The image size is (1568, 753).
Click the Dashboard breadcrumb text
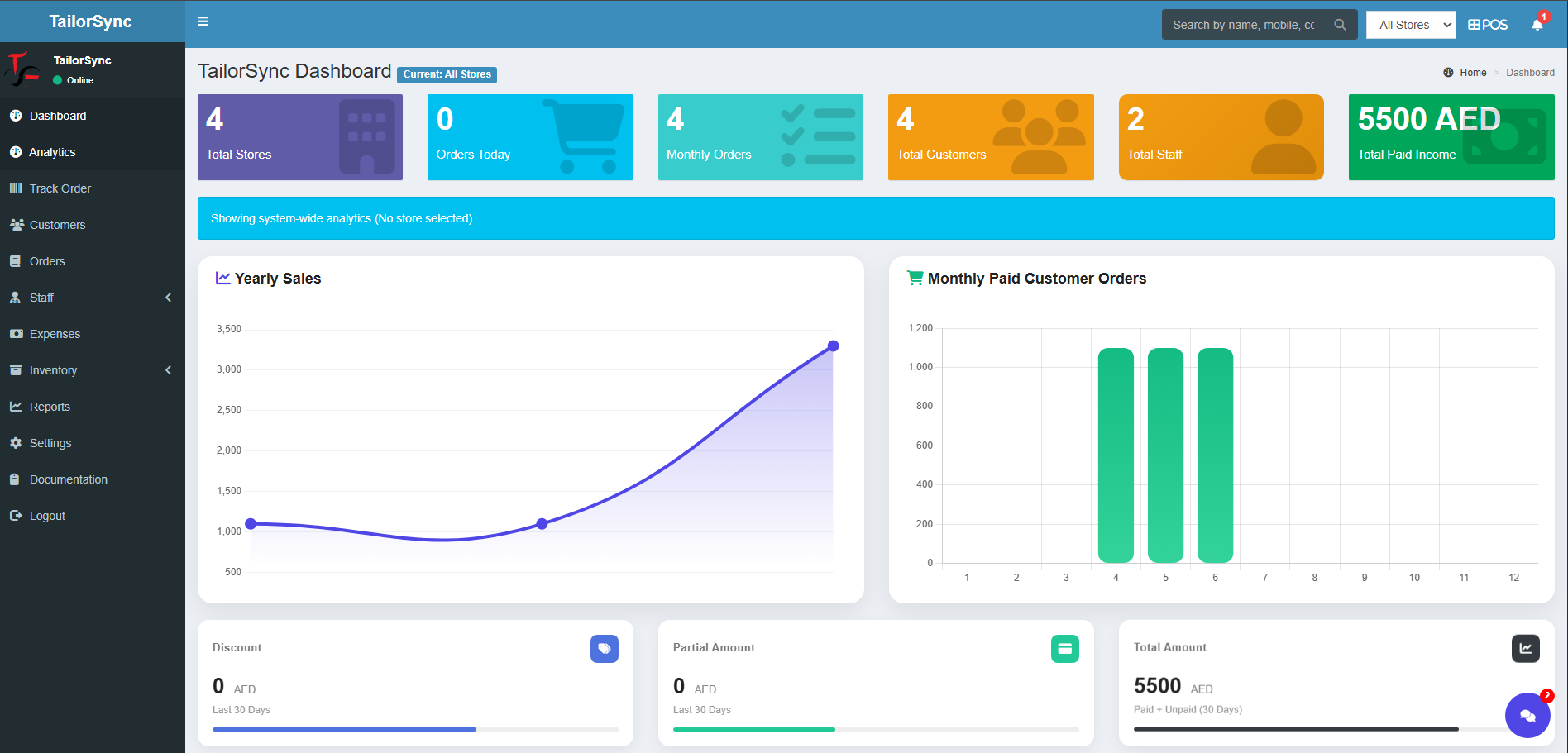(1530, 73)
